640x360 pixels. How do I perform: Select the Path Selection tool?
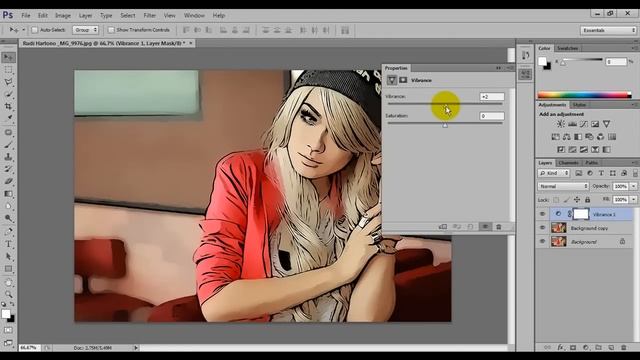tap(9, 256)
